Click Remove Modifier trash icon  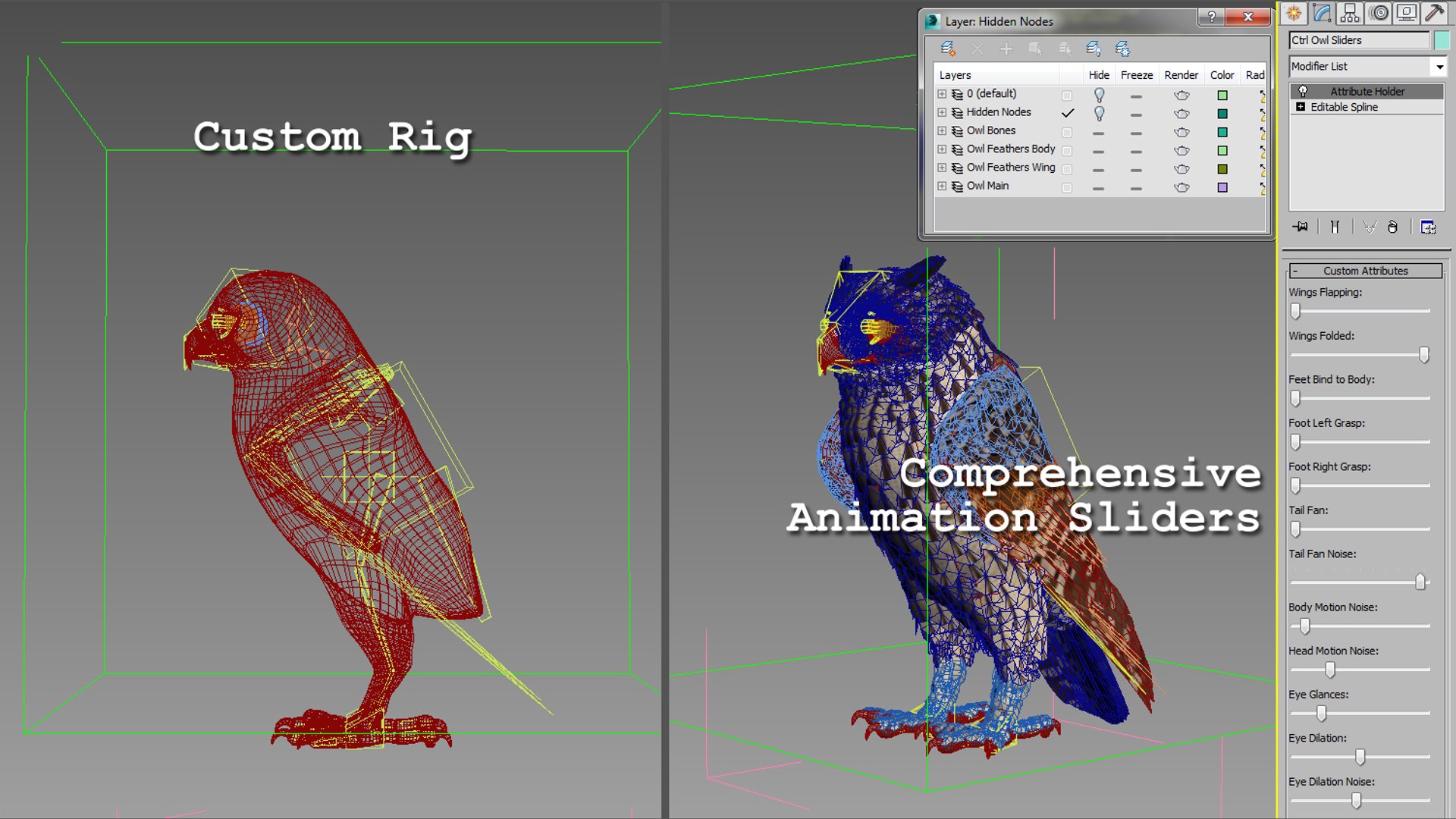coord(1392,227)
